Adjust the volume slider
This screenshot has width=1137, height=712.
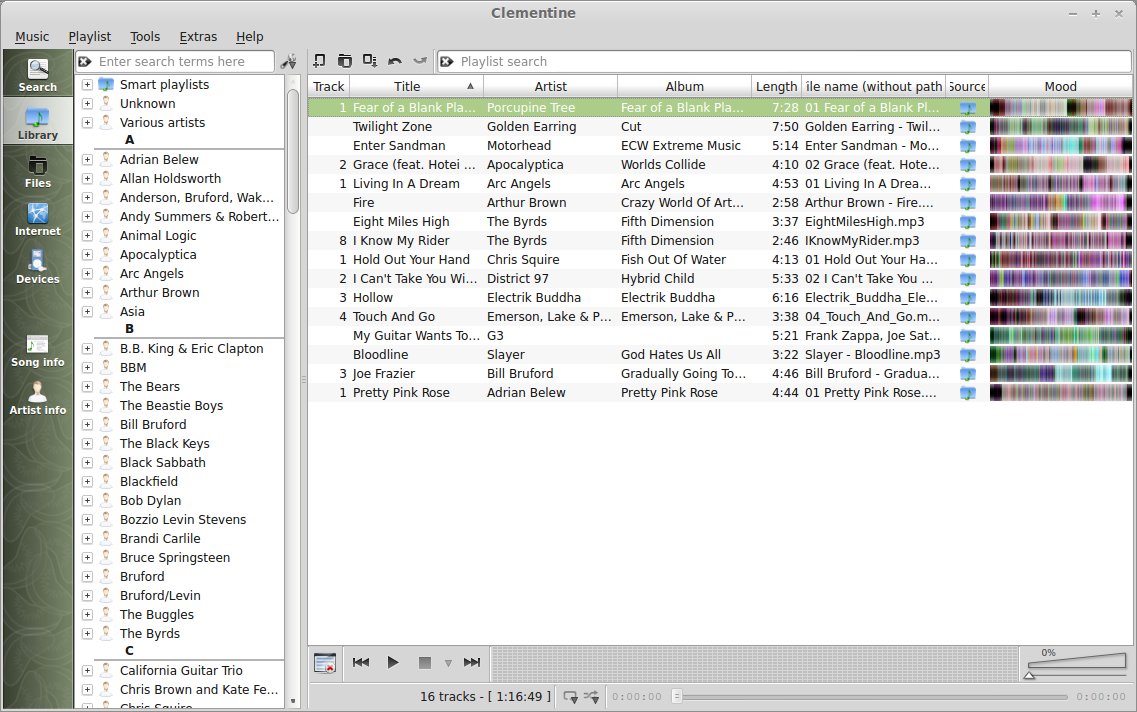[x=1076, y=665]
